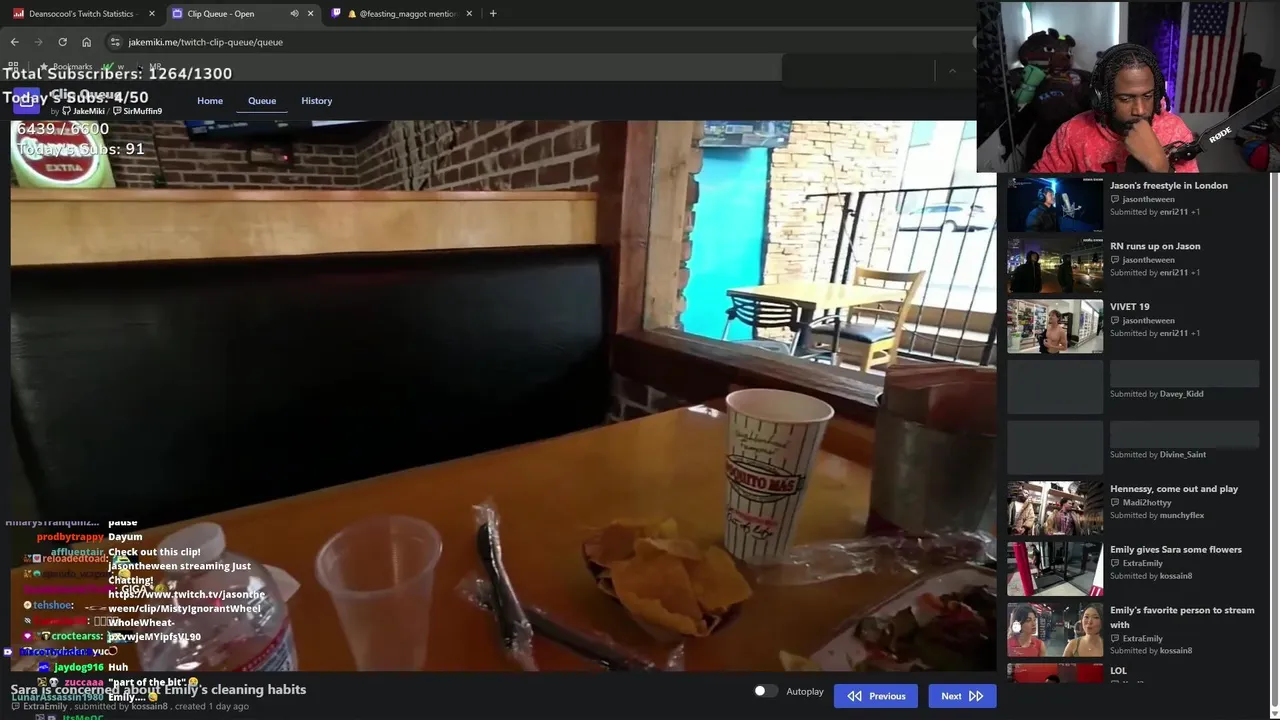Open JakeMiki GitHub profile link
Viewport: 1280px width, 720px height.
click(x=84, y=111)
